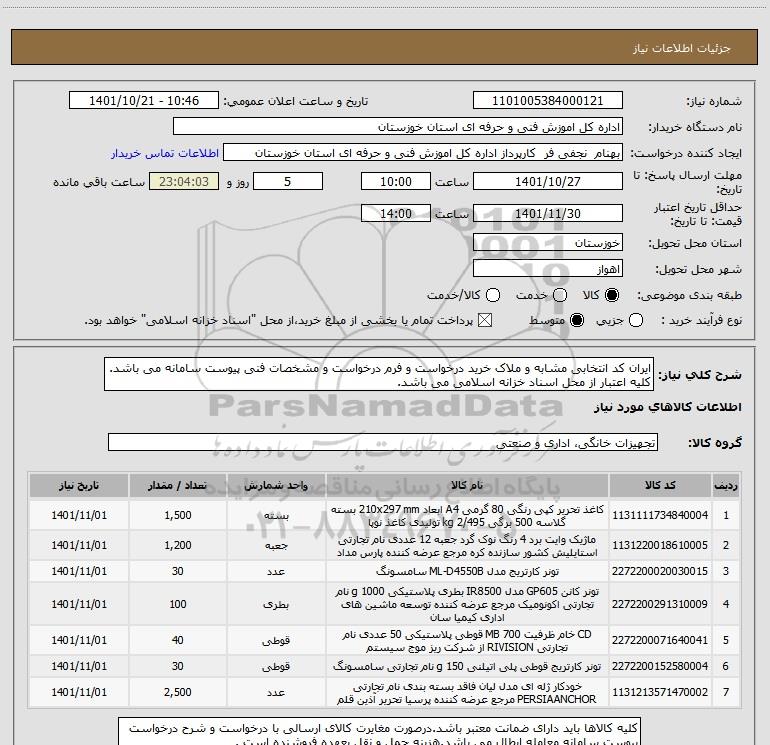Select the کالا radio button
770x745 pixels.
pos(612,295)
